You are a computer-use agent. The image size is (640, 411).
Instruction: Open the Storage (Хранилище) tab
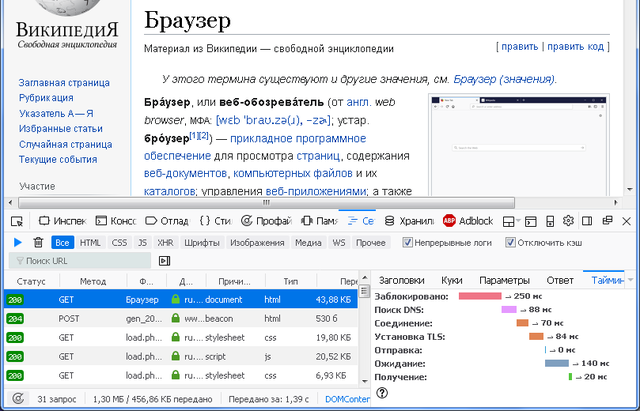409,221
